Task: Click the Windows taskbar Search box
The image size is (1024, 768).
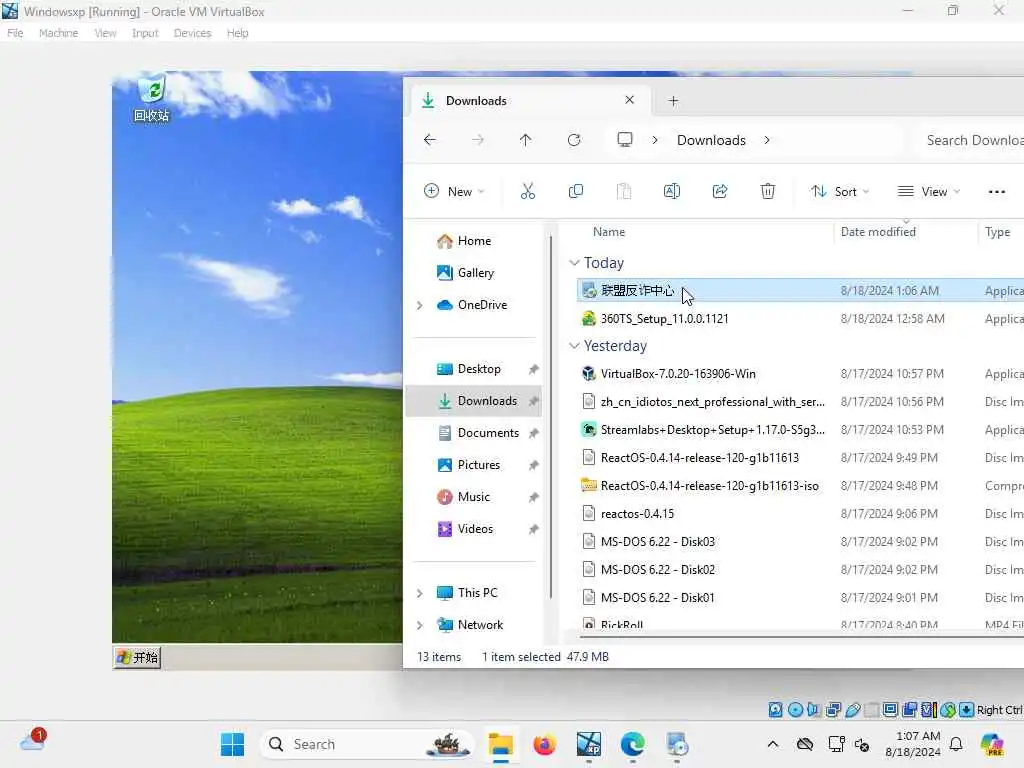Action: [366, 744]
